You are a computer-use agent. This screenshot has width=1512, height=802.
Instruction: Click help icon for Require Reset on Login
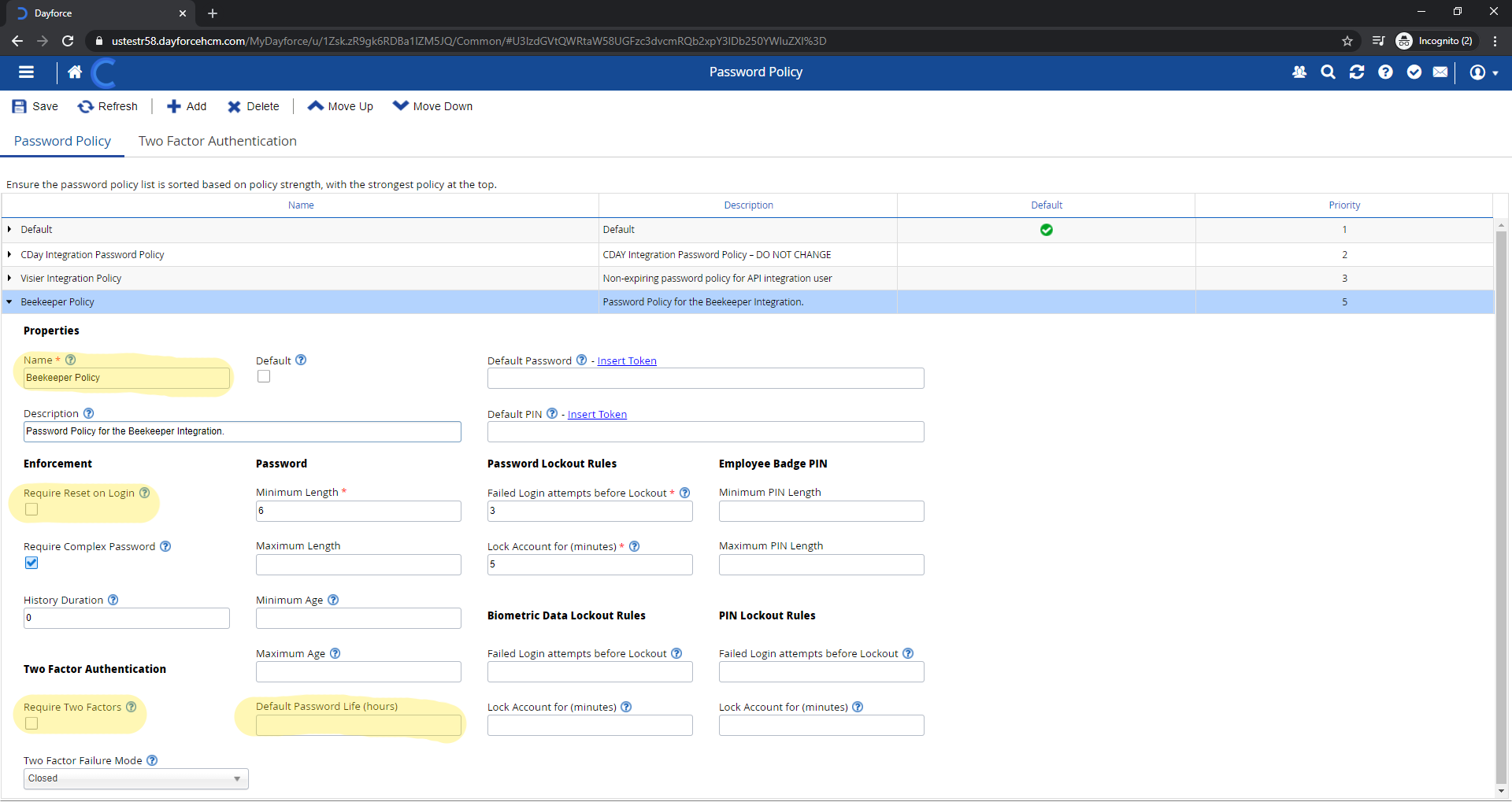145,493
